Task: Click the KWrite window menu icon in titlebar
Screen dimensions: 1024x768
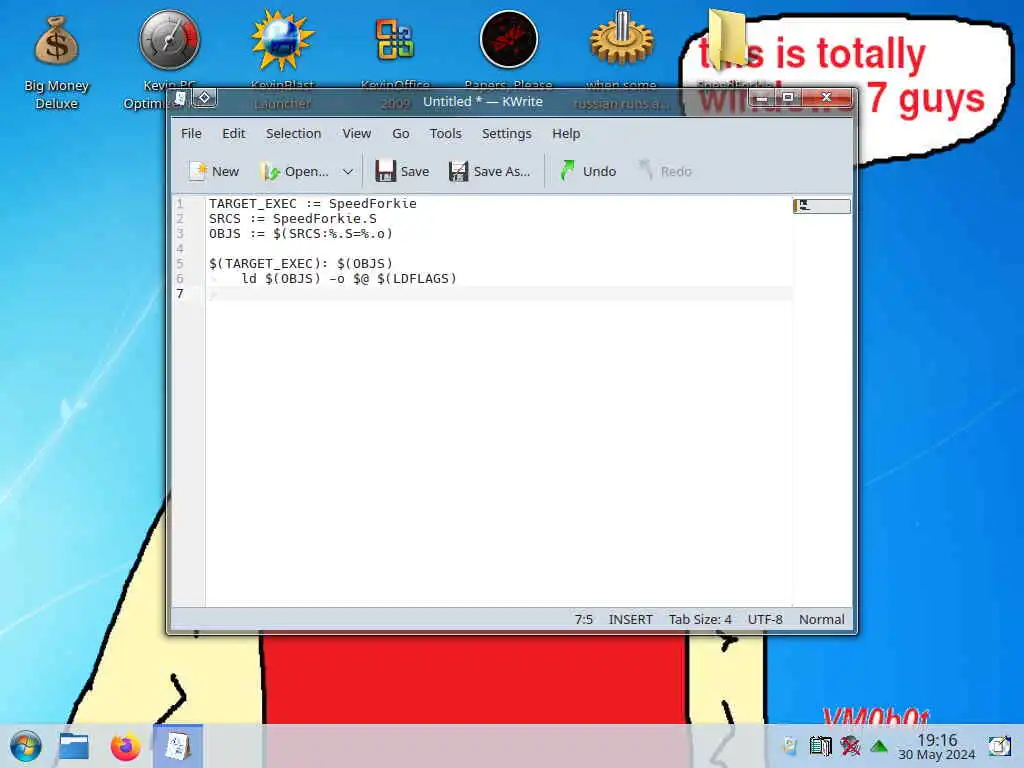Action: (180, 99)
